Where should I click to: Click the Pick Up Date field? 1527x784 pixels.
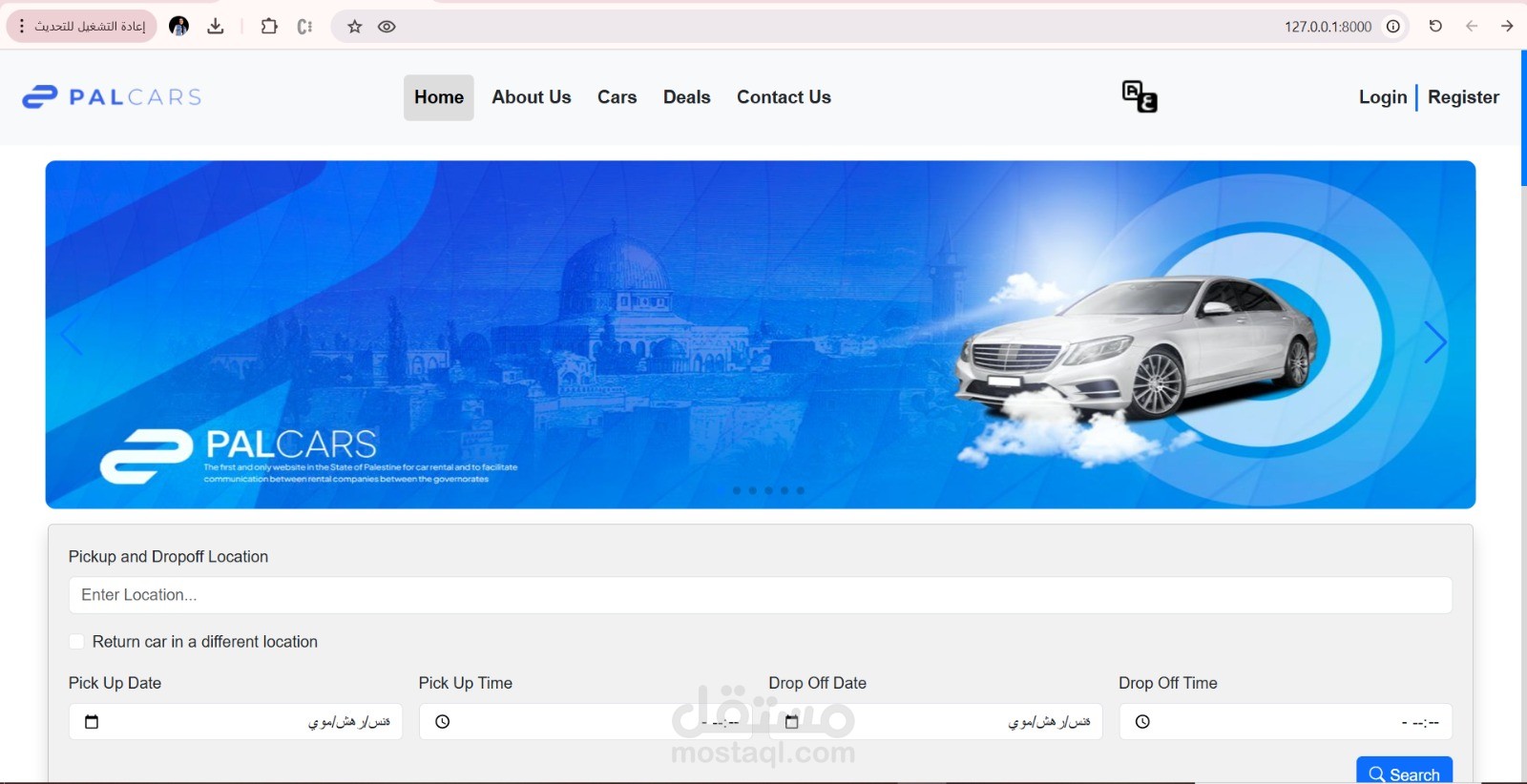click(x=236, y=722)
